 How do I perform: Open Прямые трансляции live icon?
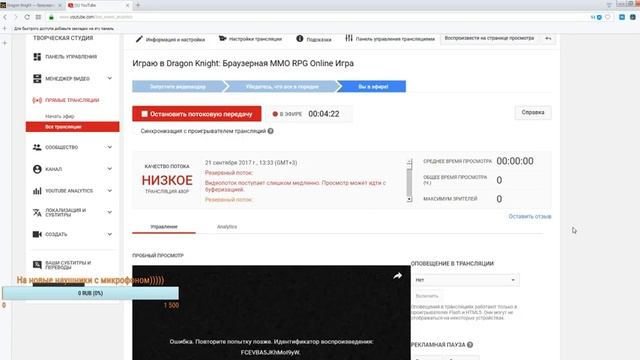point(37,100)
